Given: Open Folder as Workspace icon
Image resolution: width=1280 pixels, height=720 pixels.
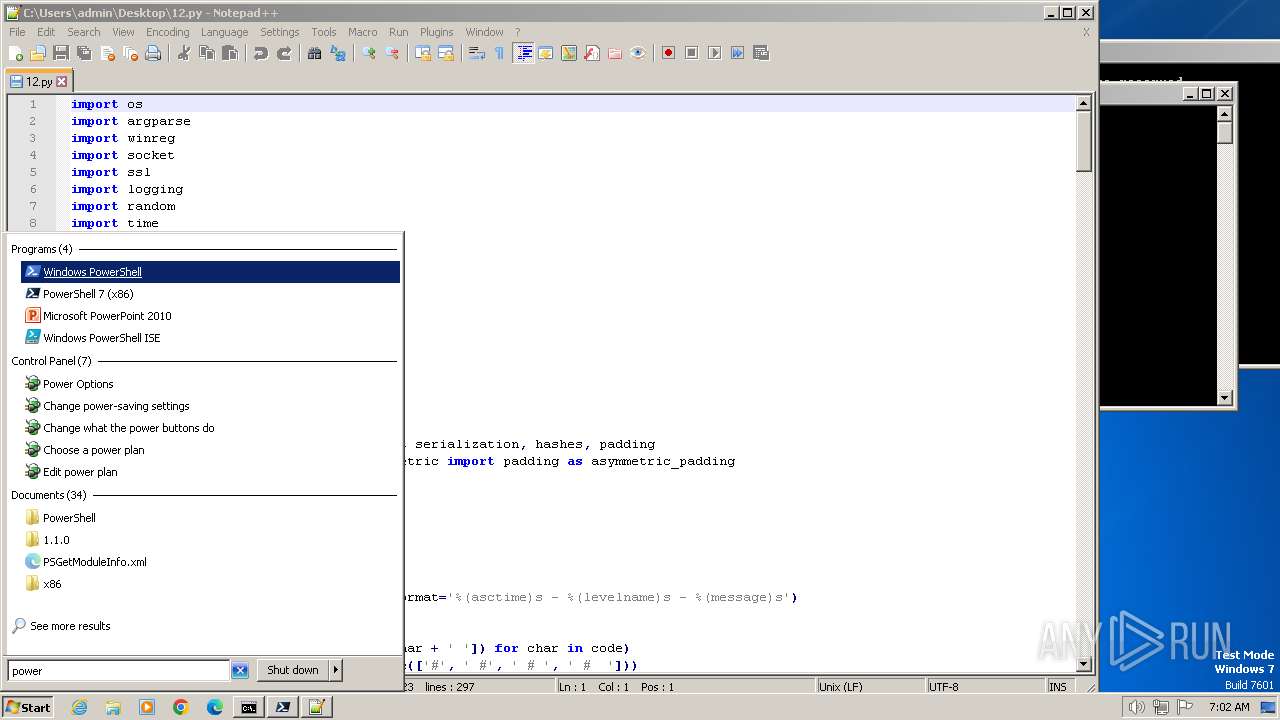Looking at the screenshot, I should tap(615, 53).
